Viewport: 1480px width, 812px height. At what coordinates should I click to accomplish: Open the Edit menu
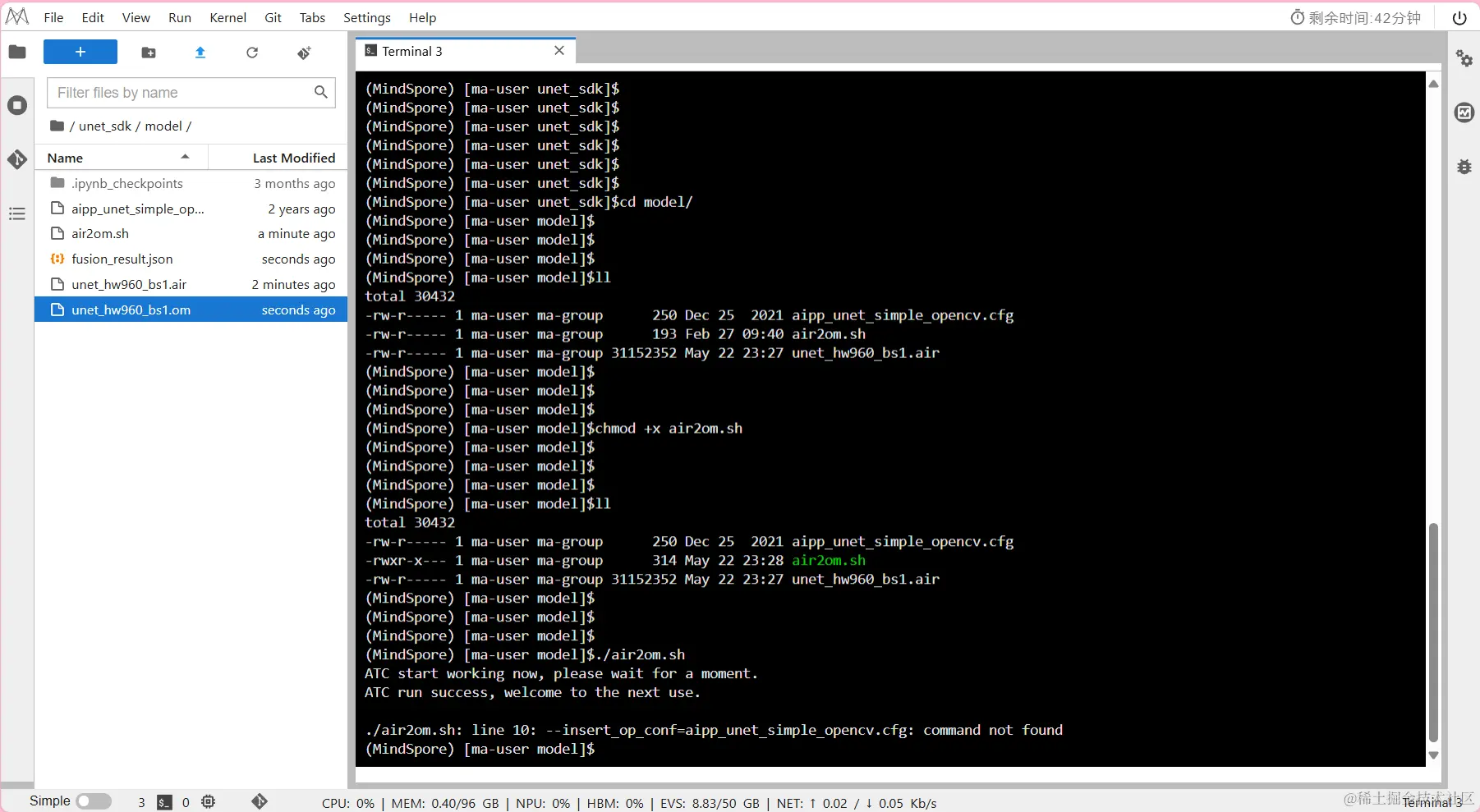click(93, 17)
